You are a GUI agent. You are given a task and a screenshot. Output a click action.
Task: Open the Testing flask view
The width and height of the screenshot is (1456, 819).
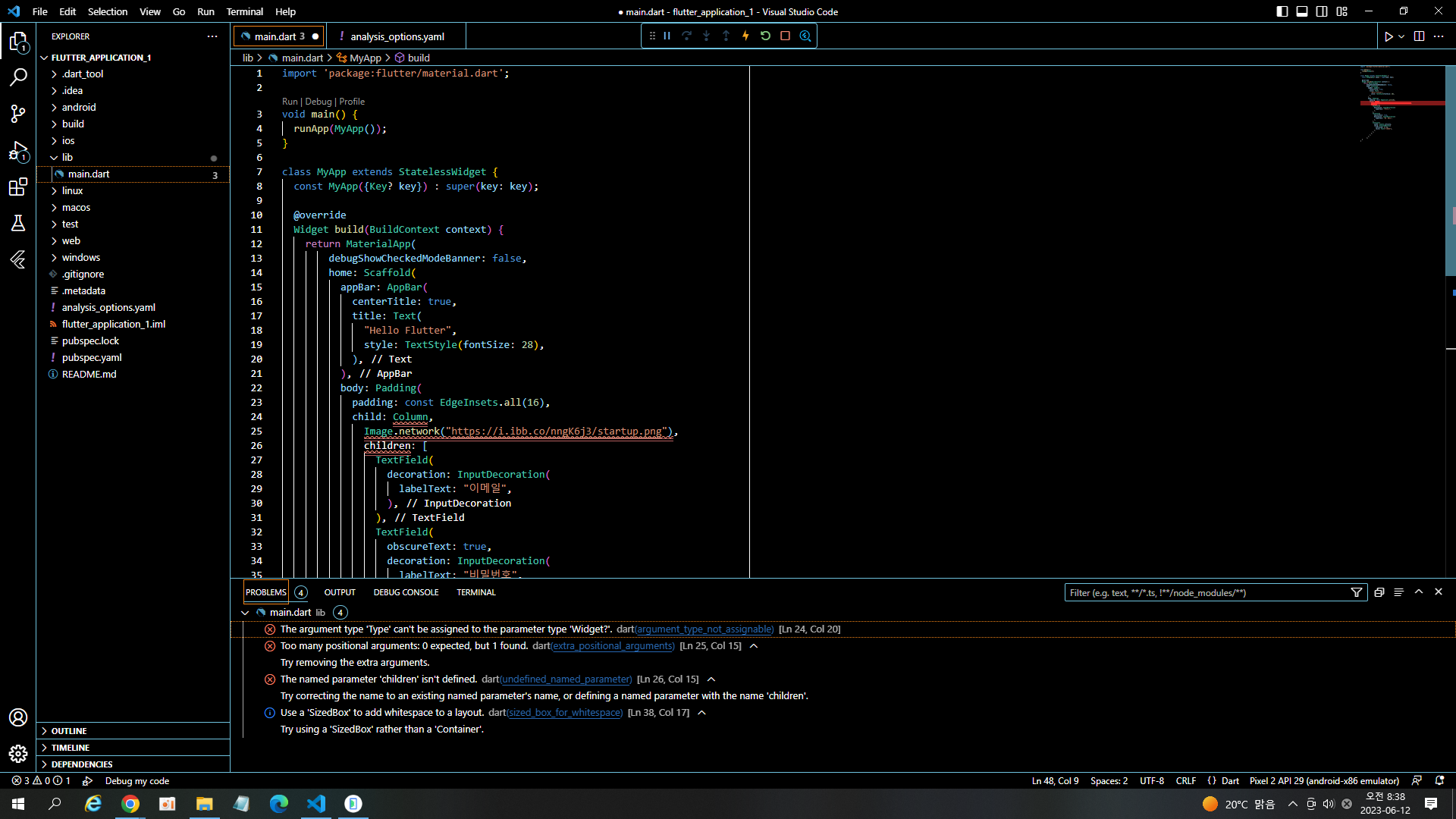(18, 223)
